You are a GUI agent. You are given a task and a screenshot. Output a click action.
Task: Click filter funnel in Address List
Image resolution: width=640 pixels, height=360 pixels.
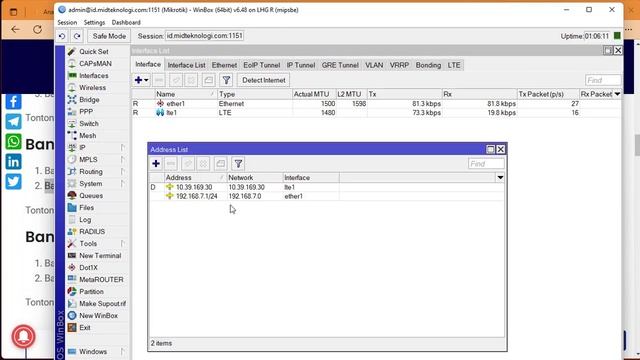(238, 164)
